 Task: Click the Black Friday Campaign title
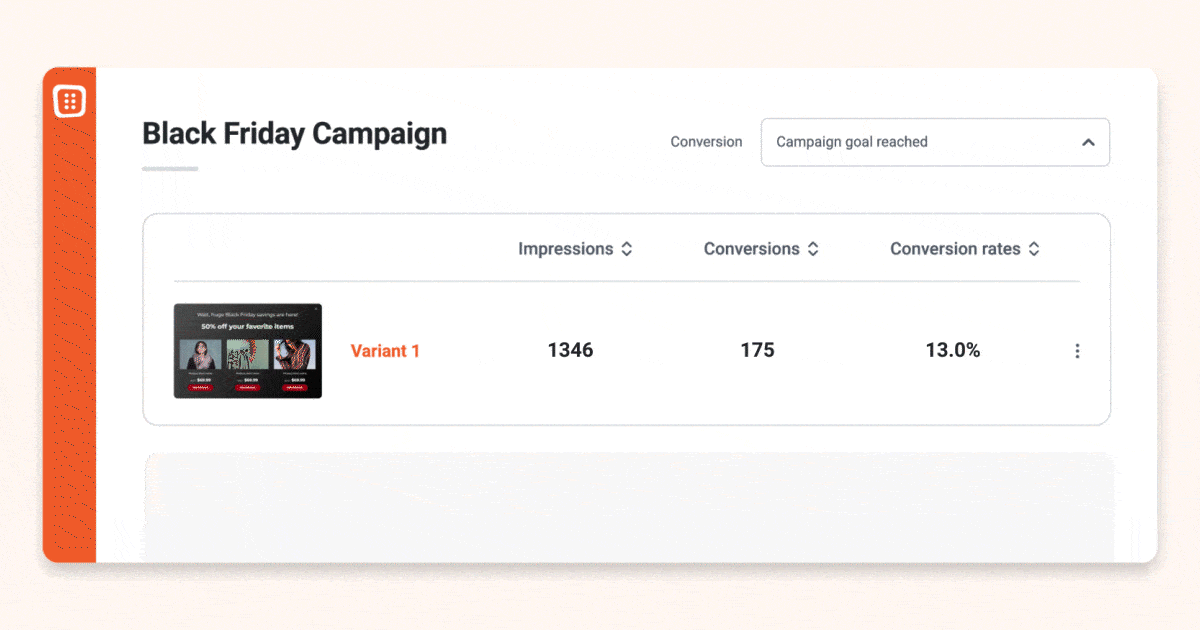point(295,133)
